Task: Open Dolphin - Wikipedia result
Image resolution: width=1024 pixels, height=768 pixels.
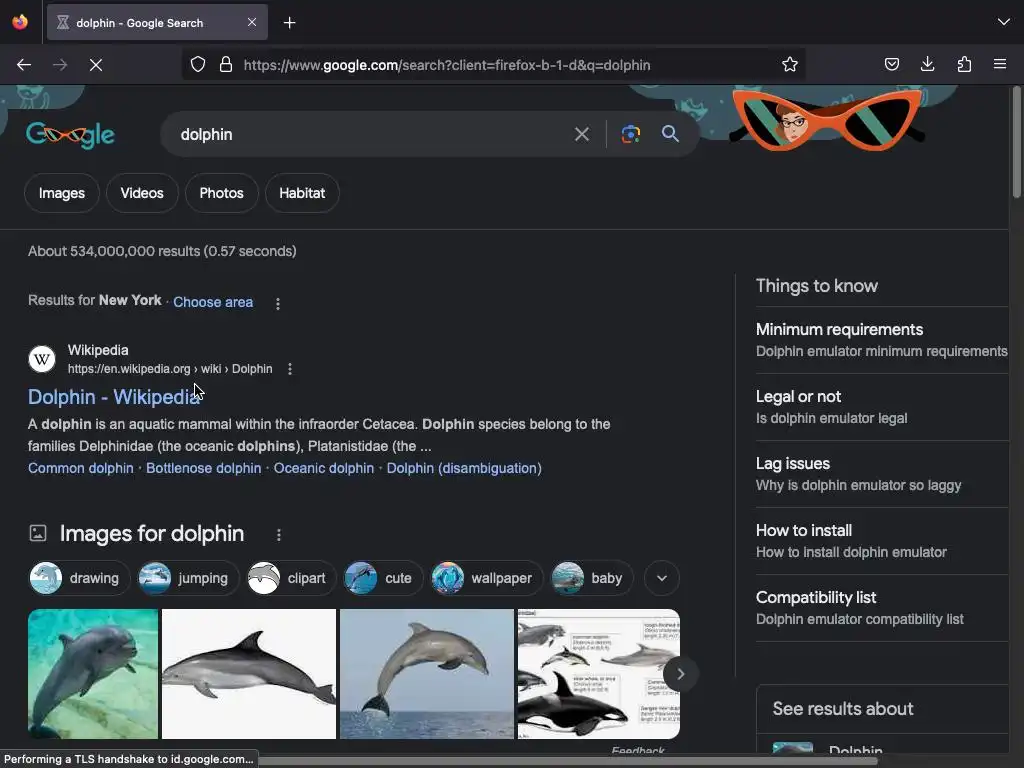Action: [114, 397]
